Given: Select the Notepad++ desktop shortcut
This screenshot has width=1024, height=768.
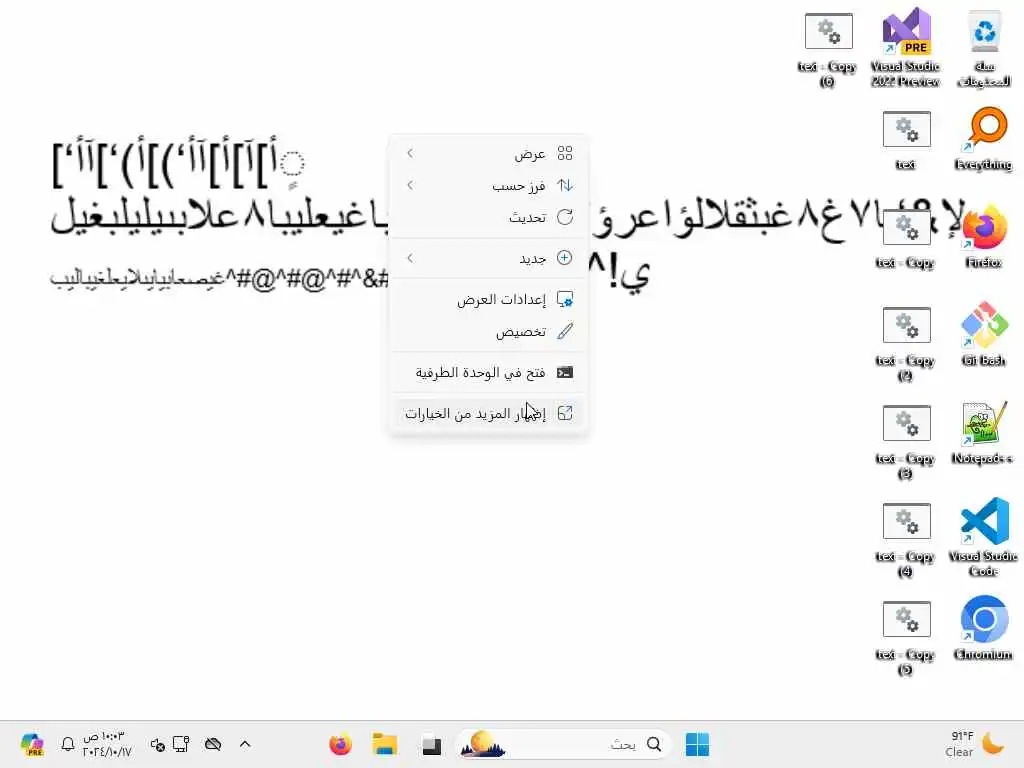Looking at the screenshot, I should point(984,432).
